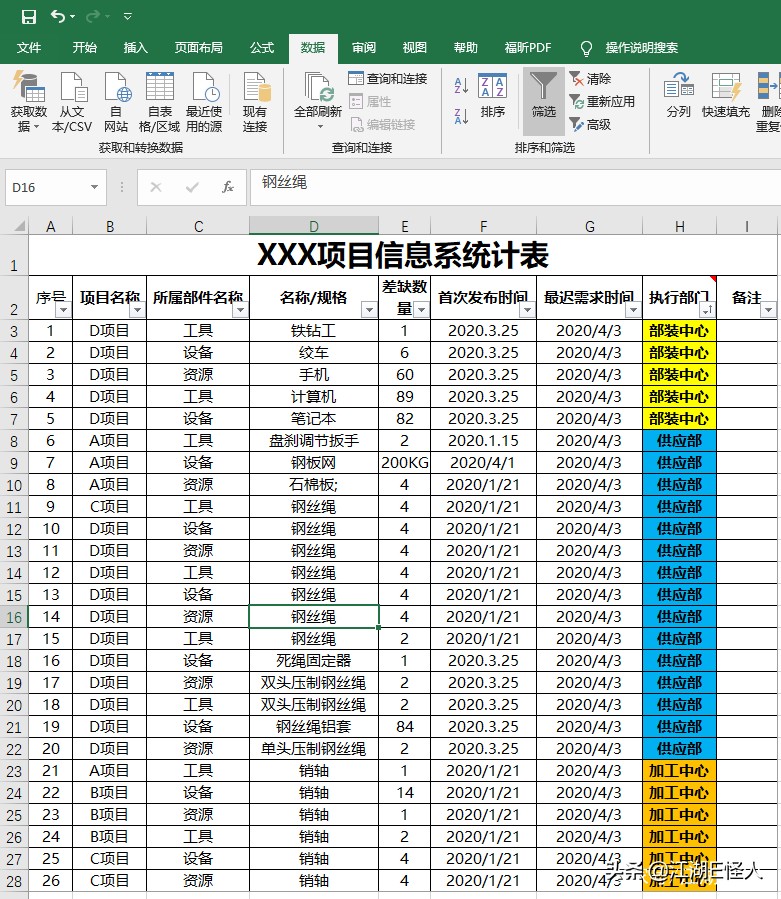Click the insert function fx icon

point(228,187)
